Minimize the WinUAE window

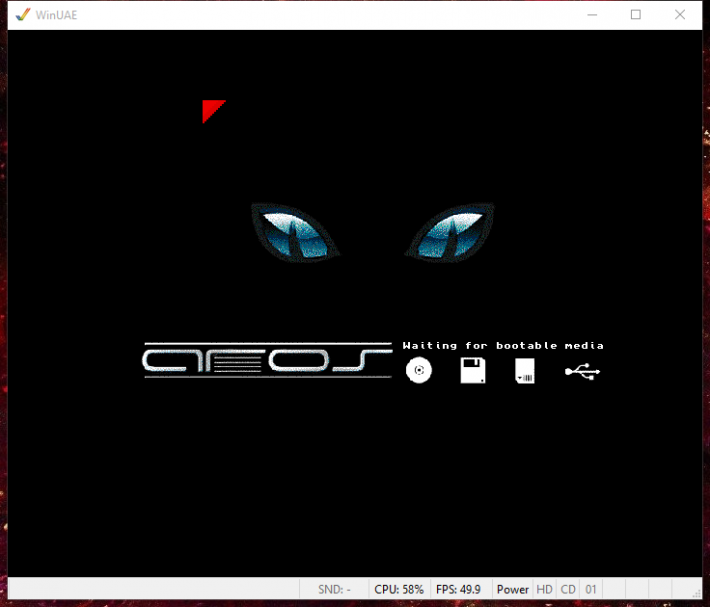[592, 15]
